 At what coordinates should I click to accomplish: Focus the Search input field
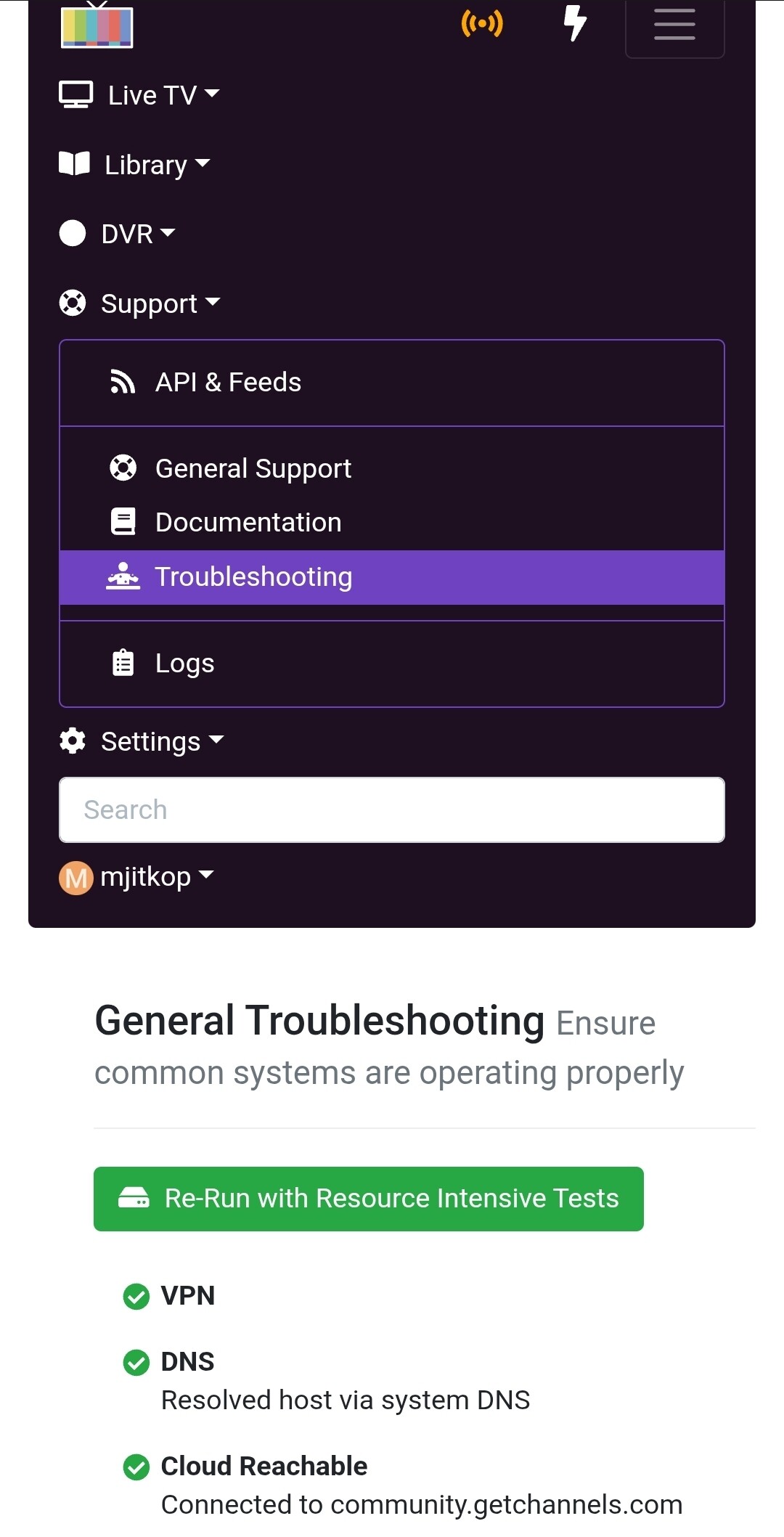tap(392, 810)
